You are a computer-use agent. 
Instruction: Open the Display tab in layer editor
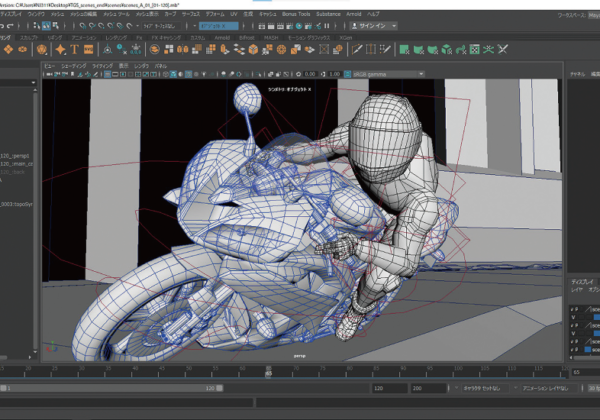(582, 283)
